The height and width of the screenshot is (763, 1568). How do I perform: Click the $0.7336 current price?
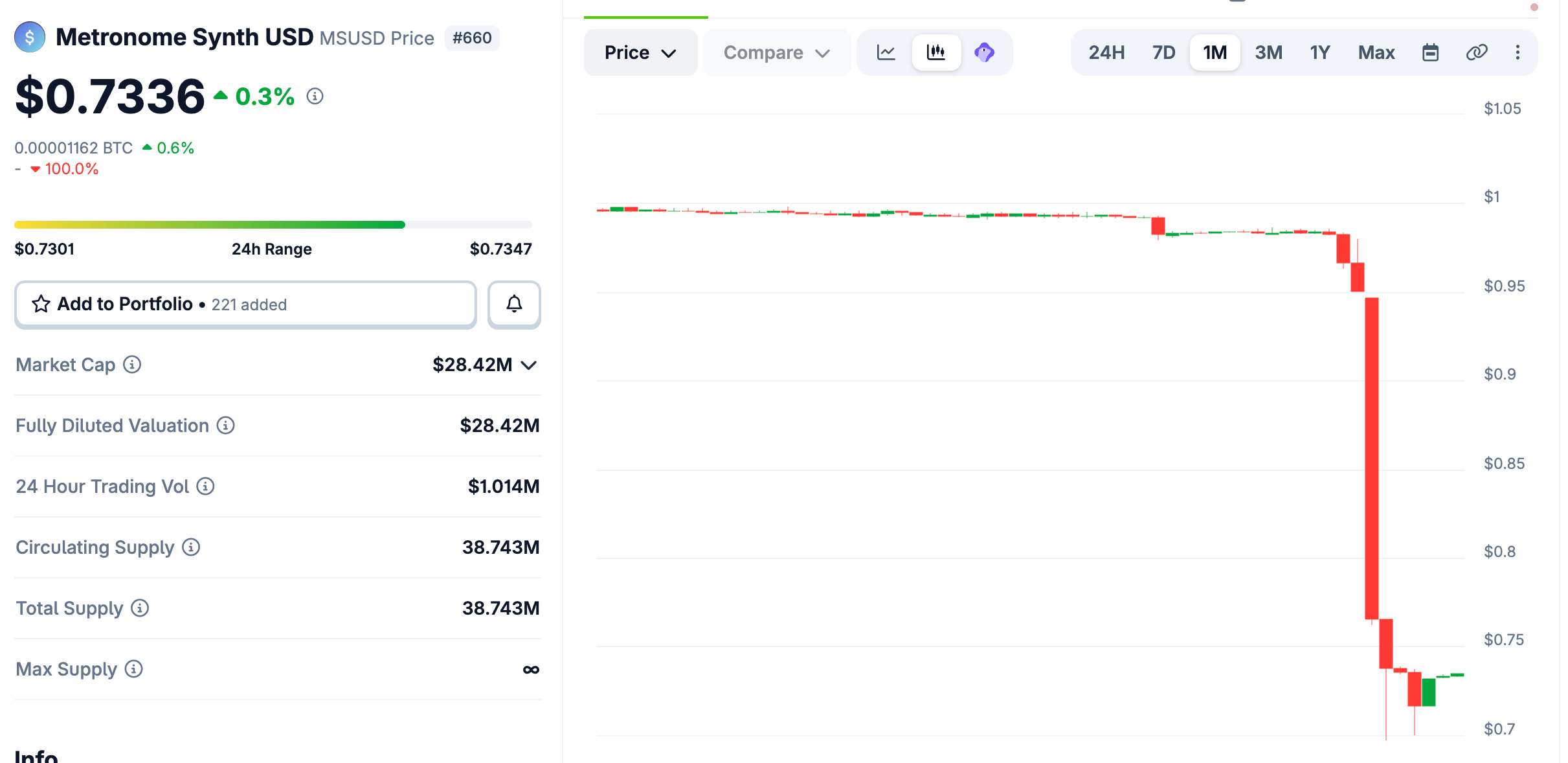(x=110, y=97)
